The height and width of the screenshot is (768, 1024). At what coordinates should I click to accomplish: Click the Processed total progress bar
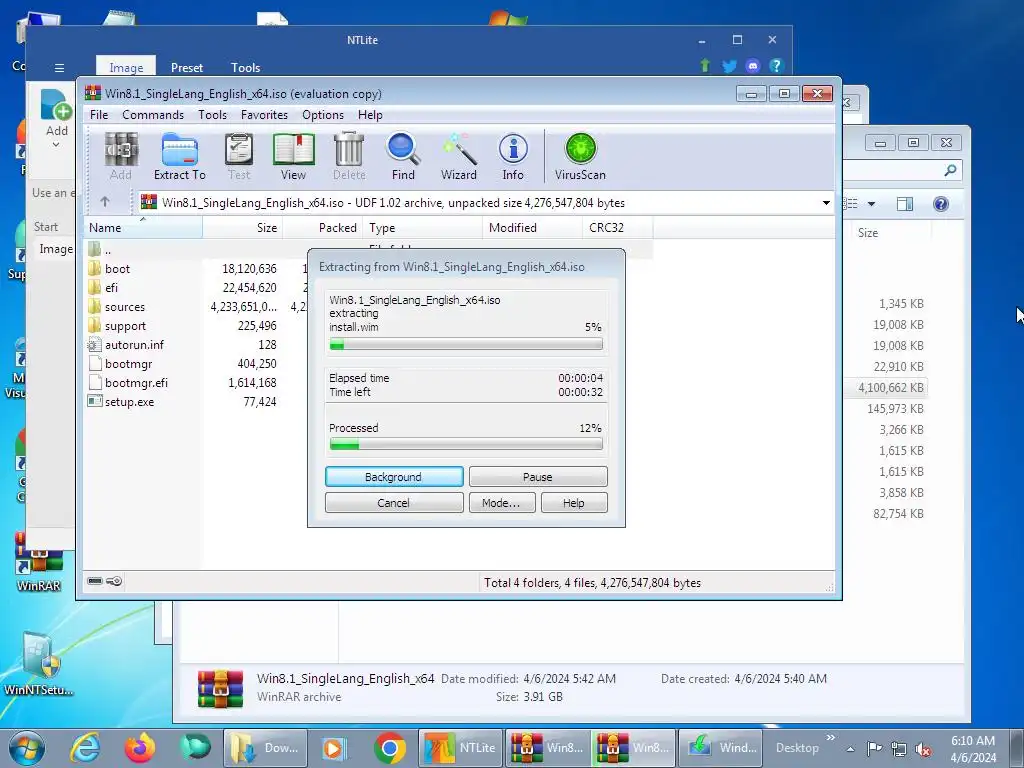coord(466,445)
